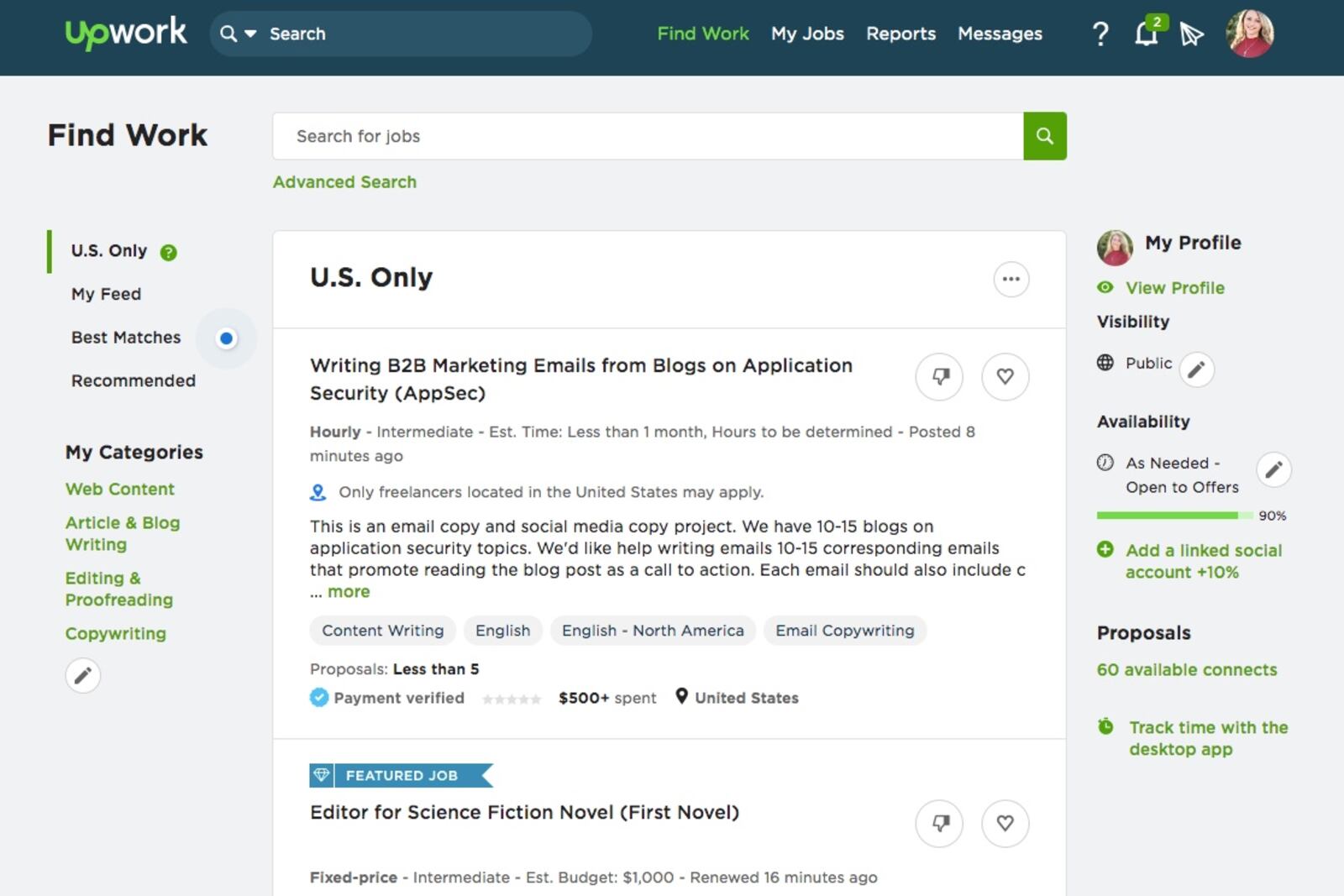Open the notifications bell icon
1344x896 pixels.
1146,34
